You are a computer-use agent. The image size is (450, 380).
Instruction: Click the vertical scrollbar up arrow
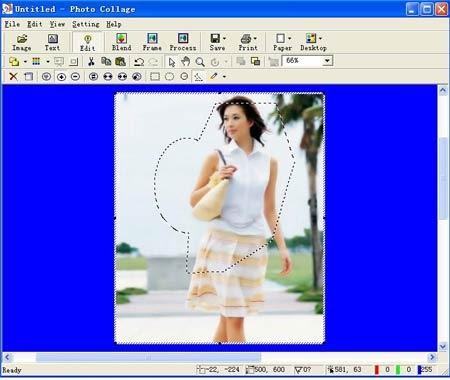pos(443,90)
